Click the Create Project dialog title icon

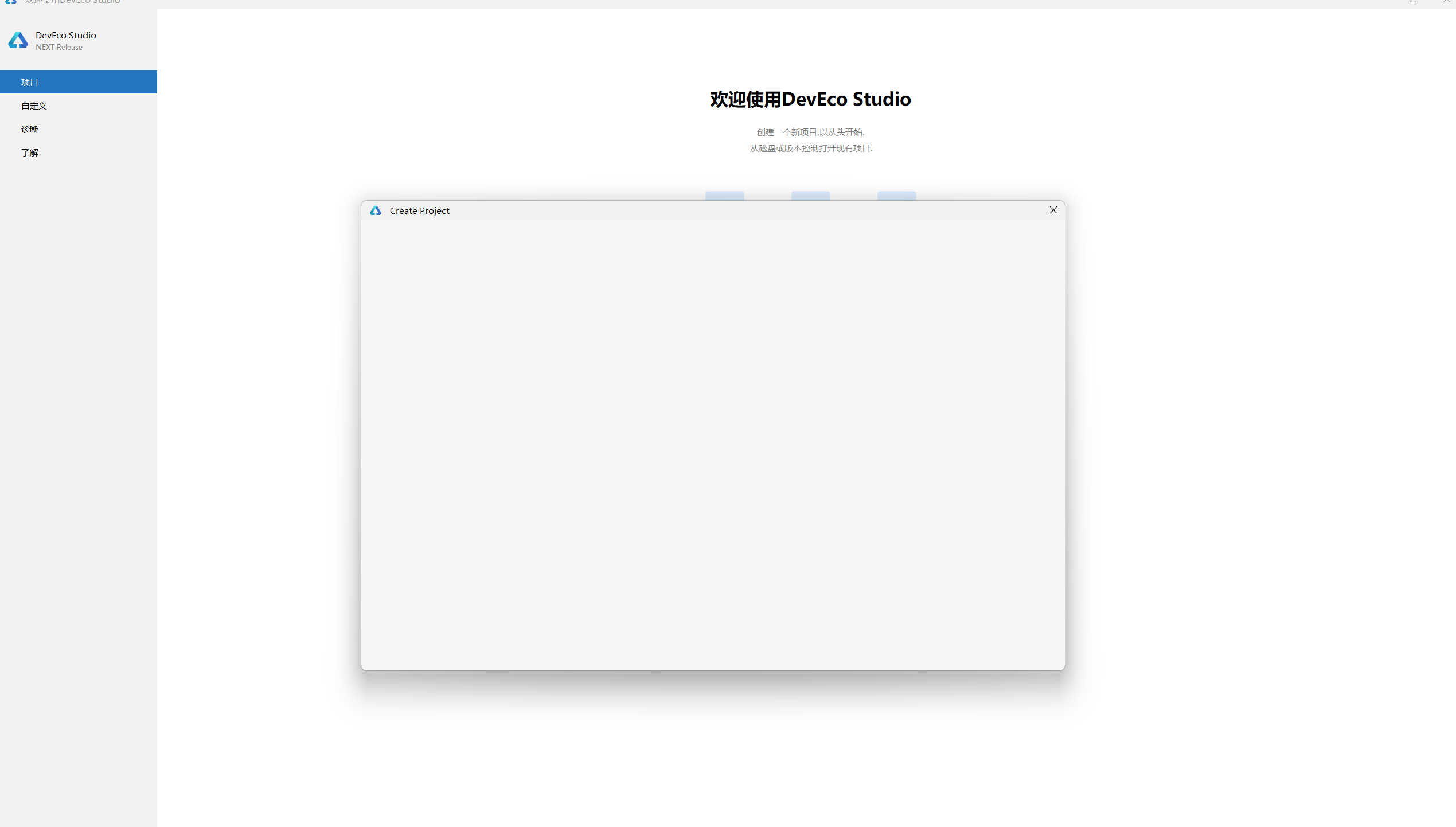376,211
